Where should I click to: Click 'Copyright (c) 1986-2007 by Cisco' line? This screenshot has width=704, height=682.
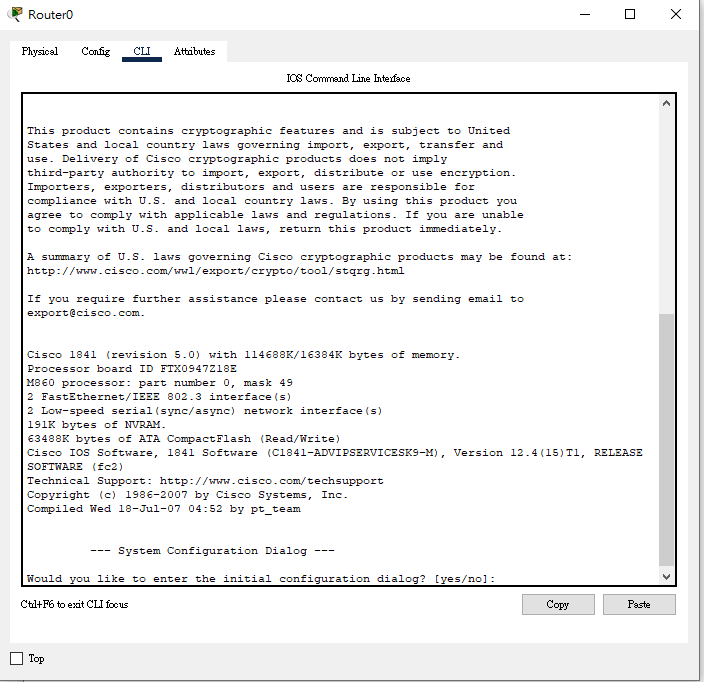pyautogui.click(x=188, y=495)
